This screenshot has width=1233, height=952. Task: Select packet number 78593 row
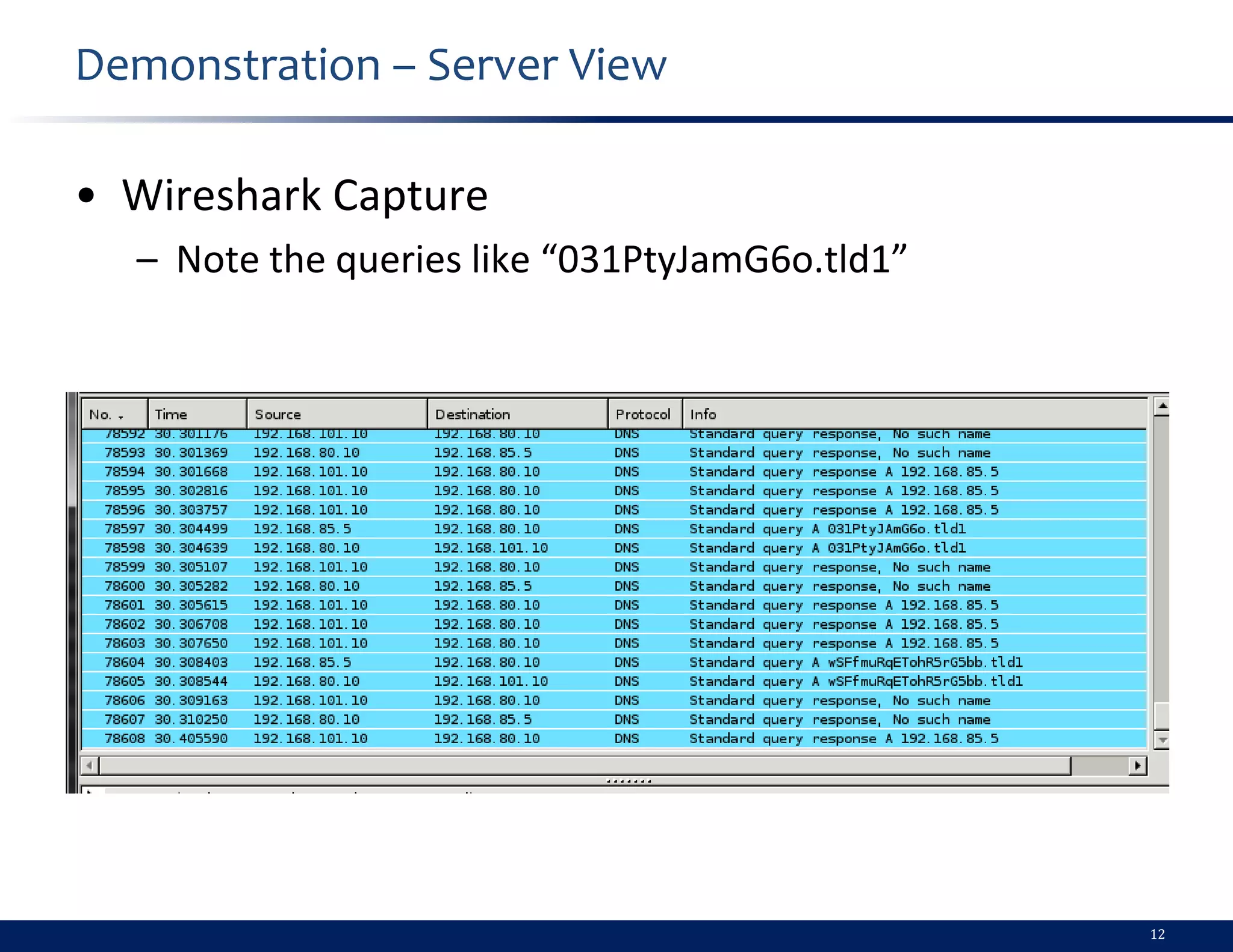(x=613, y=453)
